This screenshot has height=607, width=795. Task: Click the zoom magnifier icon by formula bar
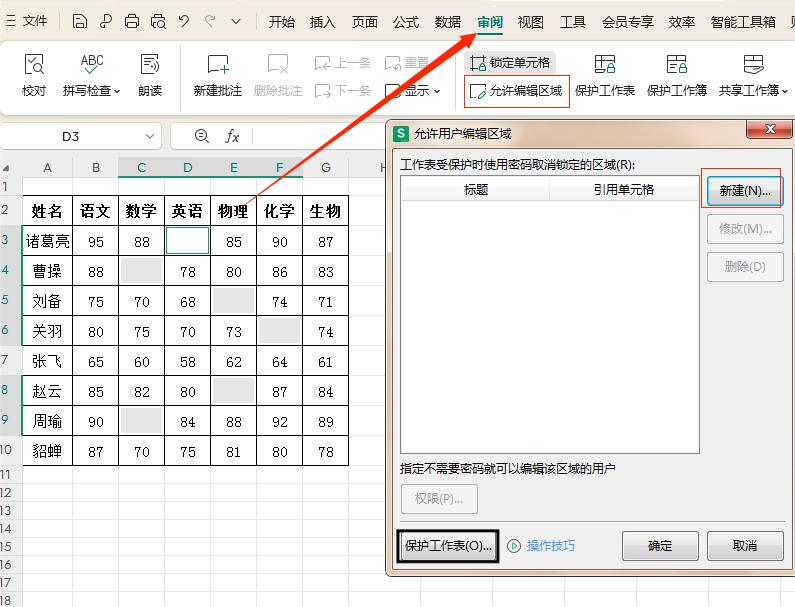[x=201, y=136]
